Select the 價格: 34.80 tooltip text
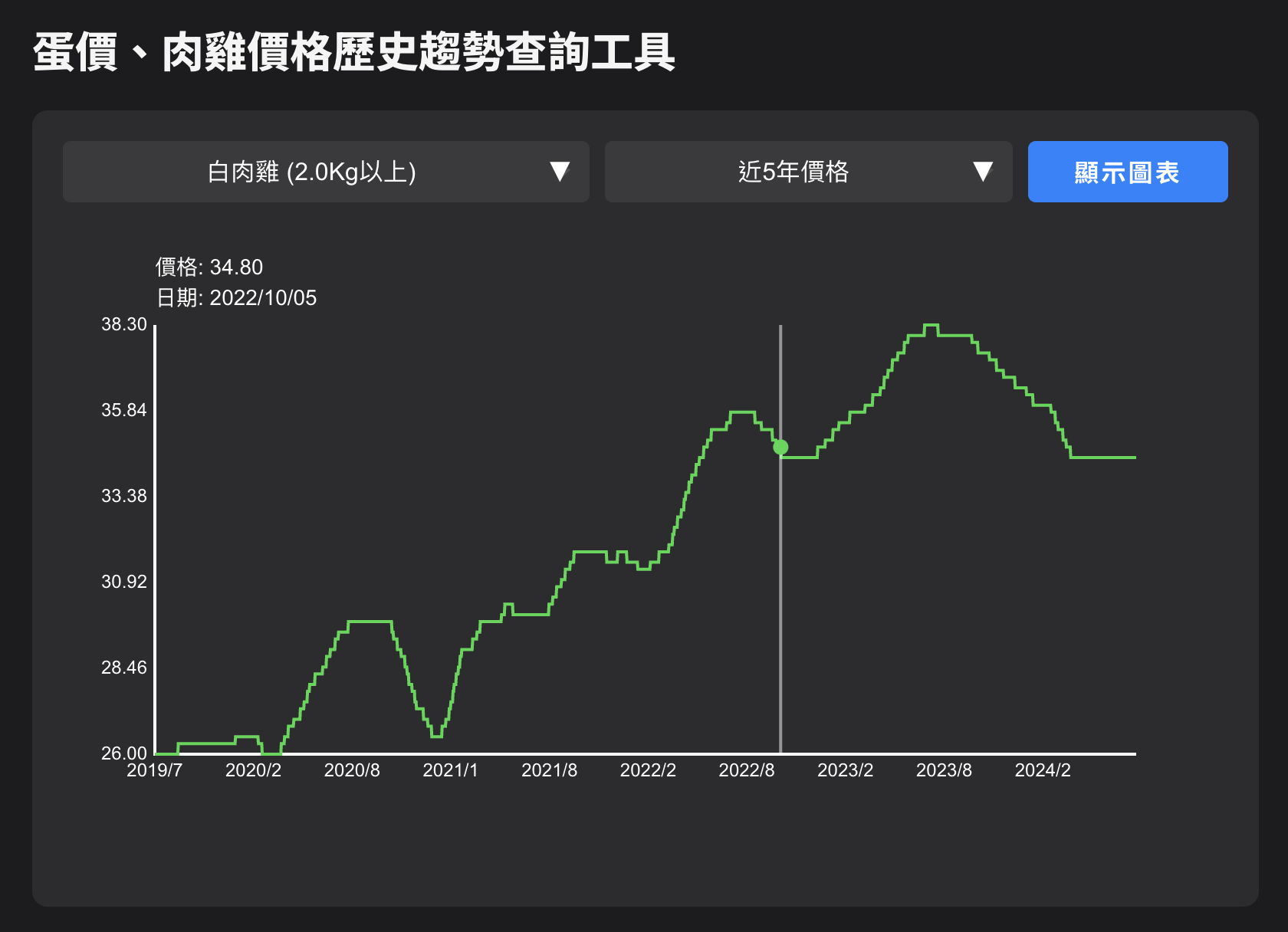This screenshot has width=1288, height=932. (209, 267)
